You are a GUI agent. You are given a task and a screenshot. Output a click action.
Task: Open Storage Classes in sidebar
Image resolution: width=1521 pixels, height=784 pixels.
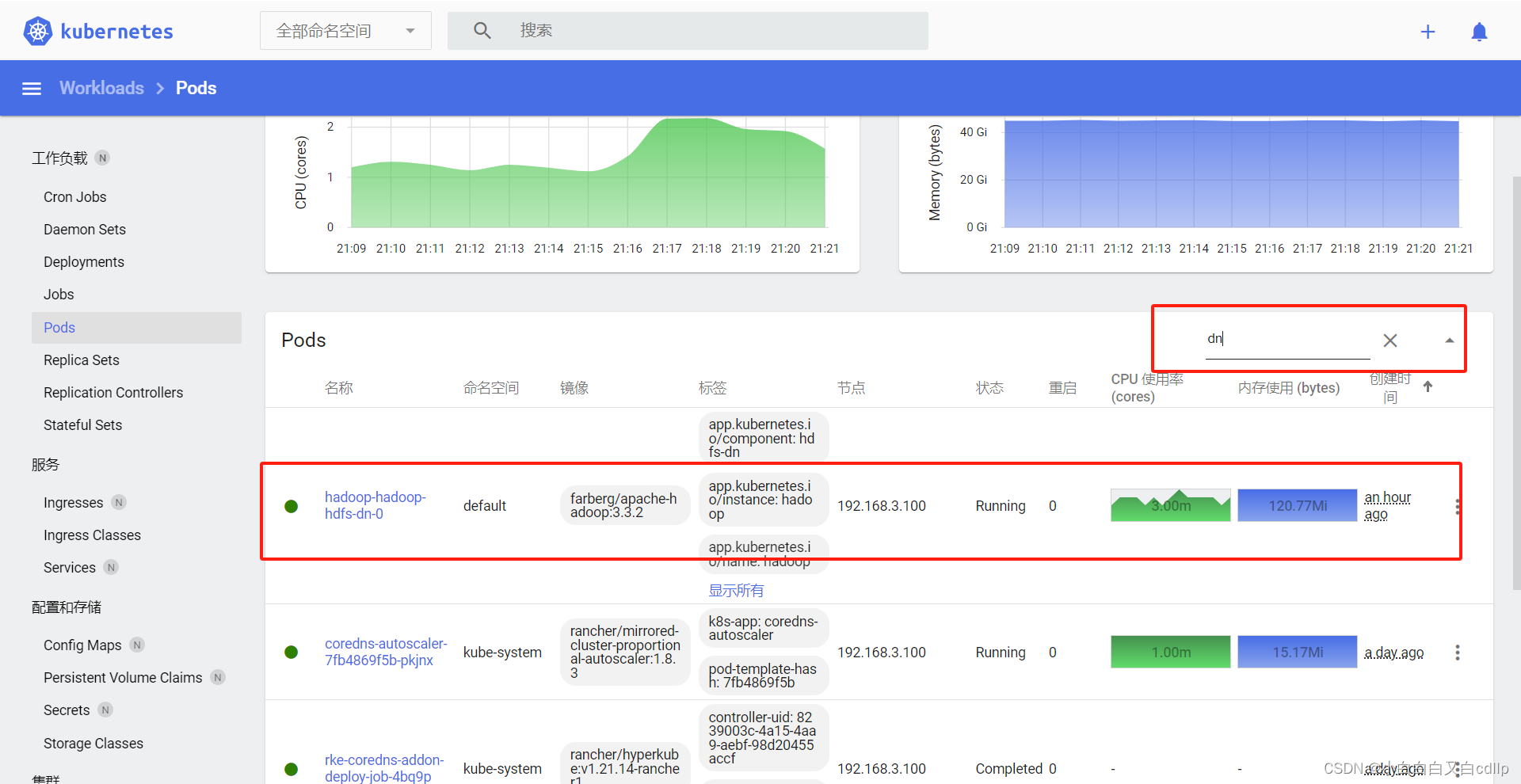[x=93, y=744]
